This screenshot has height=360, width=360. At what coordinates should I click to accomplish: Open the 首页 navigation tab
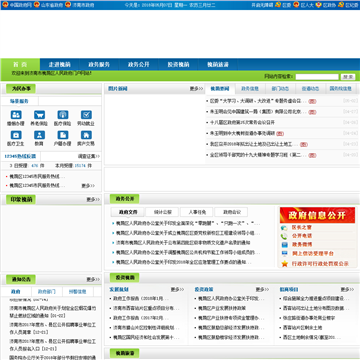20,64
